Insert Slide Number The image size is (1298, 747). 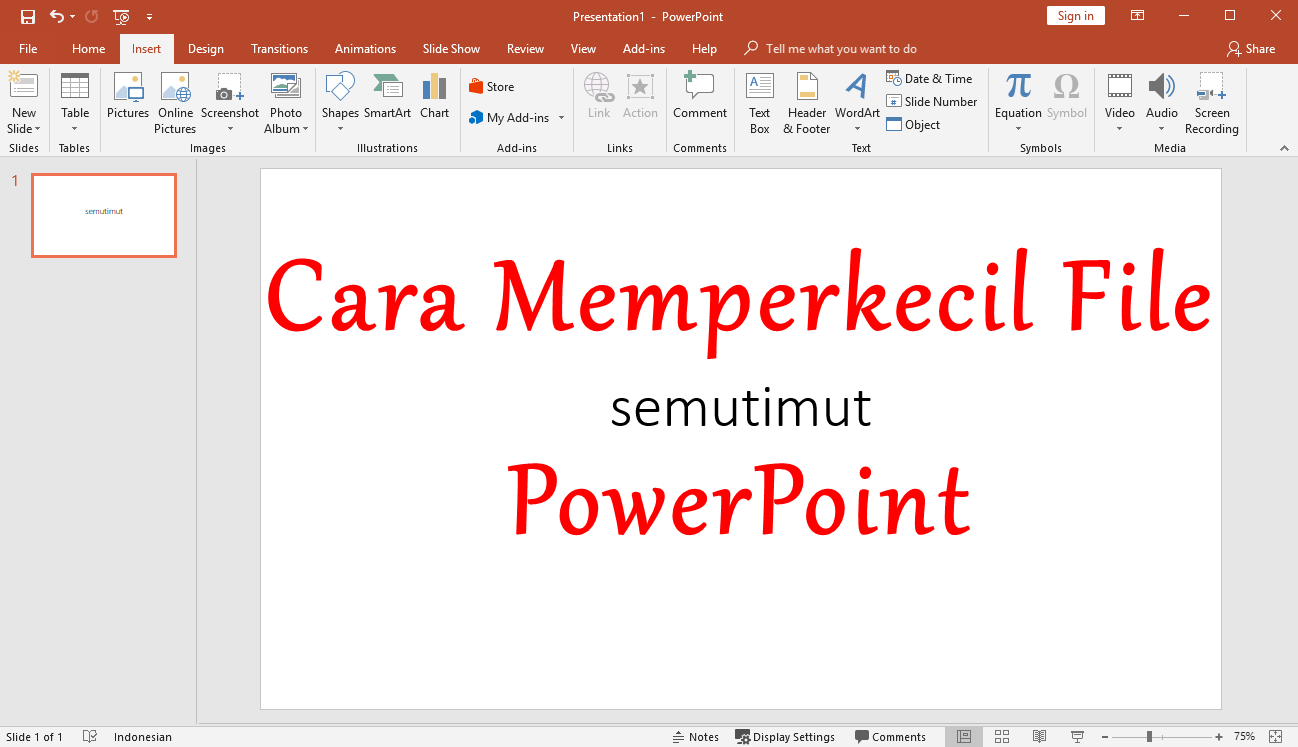pyautogui.click(x=931, y=101)
